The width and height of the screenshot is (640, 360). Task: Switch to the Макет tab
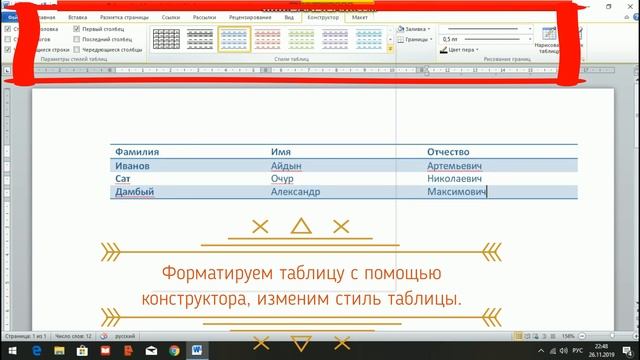[360, 17]
